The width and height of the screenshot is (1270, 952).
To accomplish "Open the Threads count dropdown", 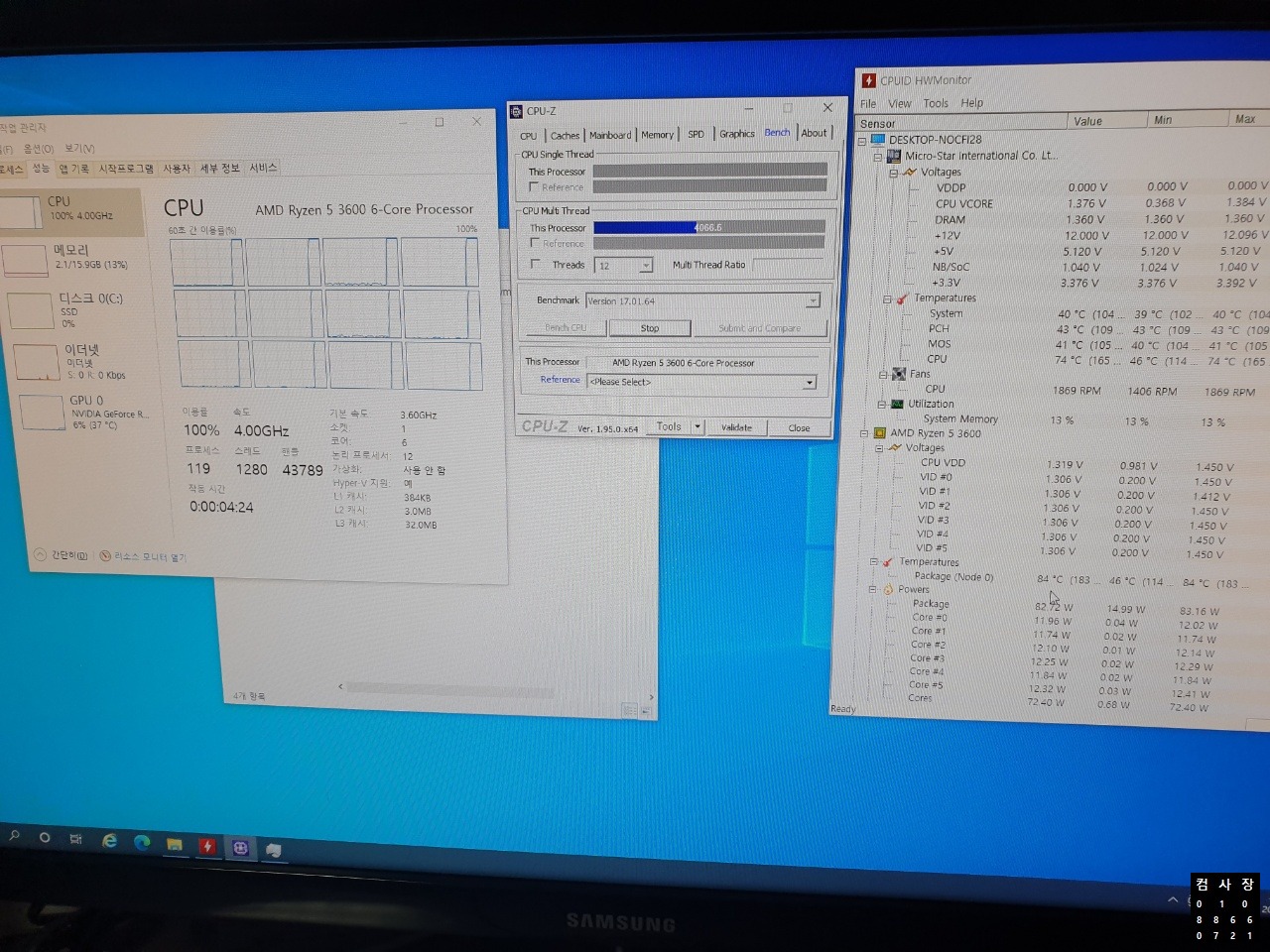I will click(x=646, y=266).
